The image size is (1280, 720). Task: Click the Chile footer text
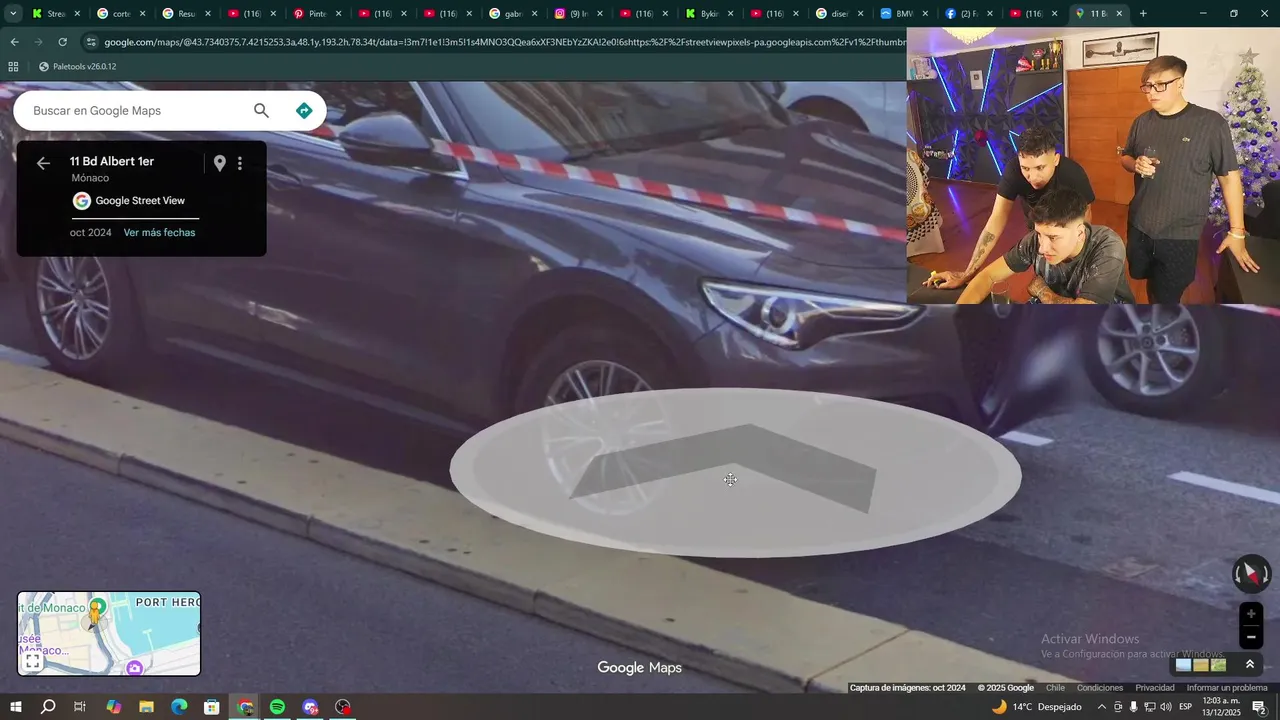point(1055,688)
